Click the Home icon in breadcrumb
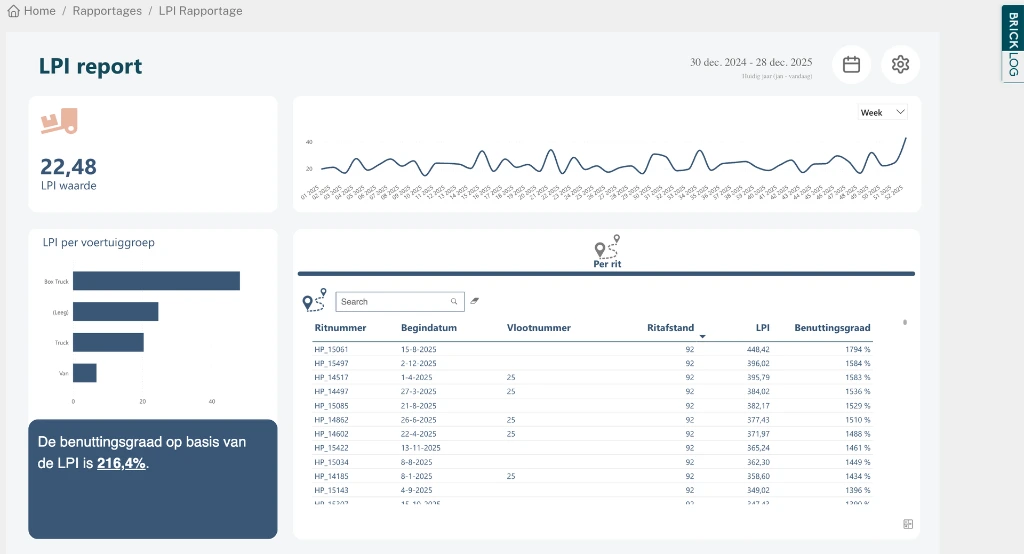Viewport: 1024px width, 554px height. click(x=13, y=11)
